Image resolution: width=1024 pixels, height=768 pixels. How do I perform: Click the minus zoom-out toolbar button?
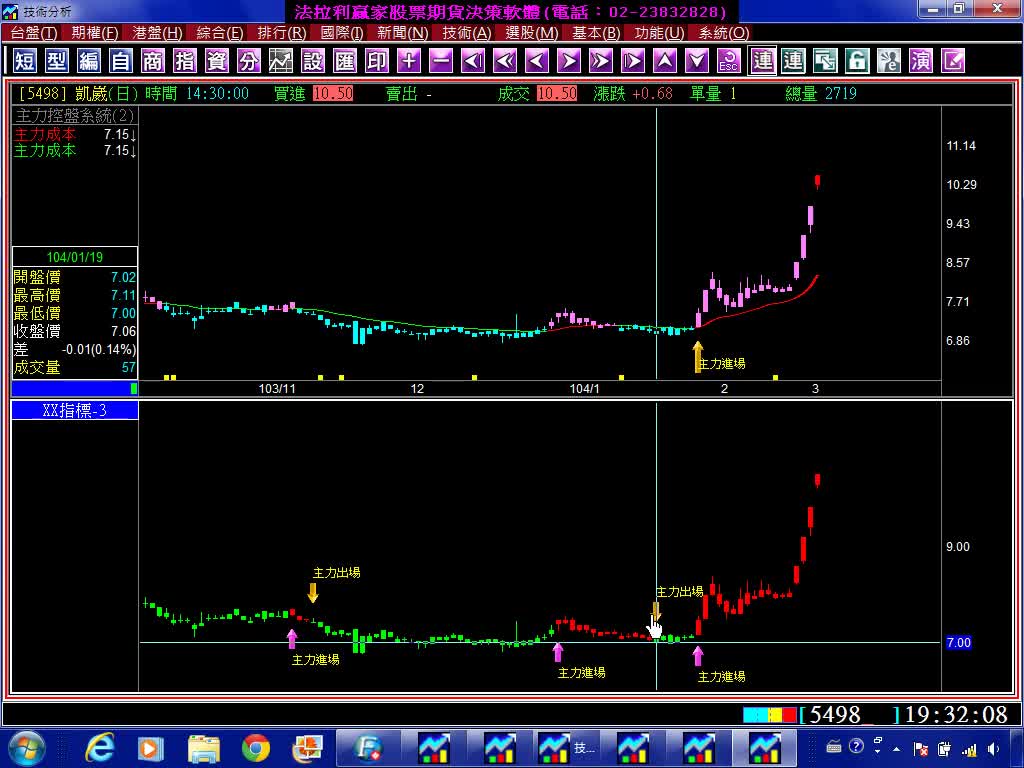441,61
